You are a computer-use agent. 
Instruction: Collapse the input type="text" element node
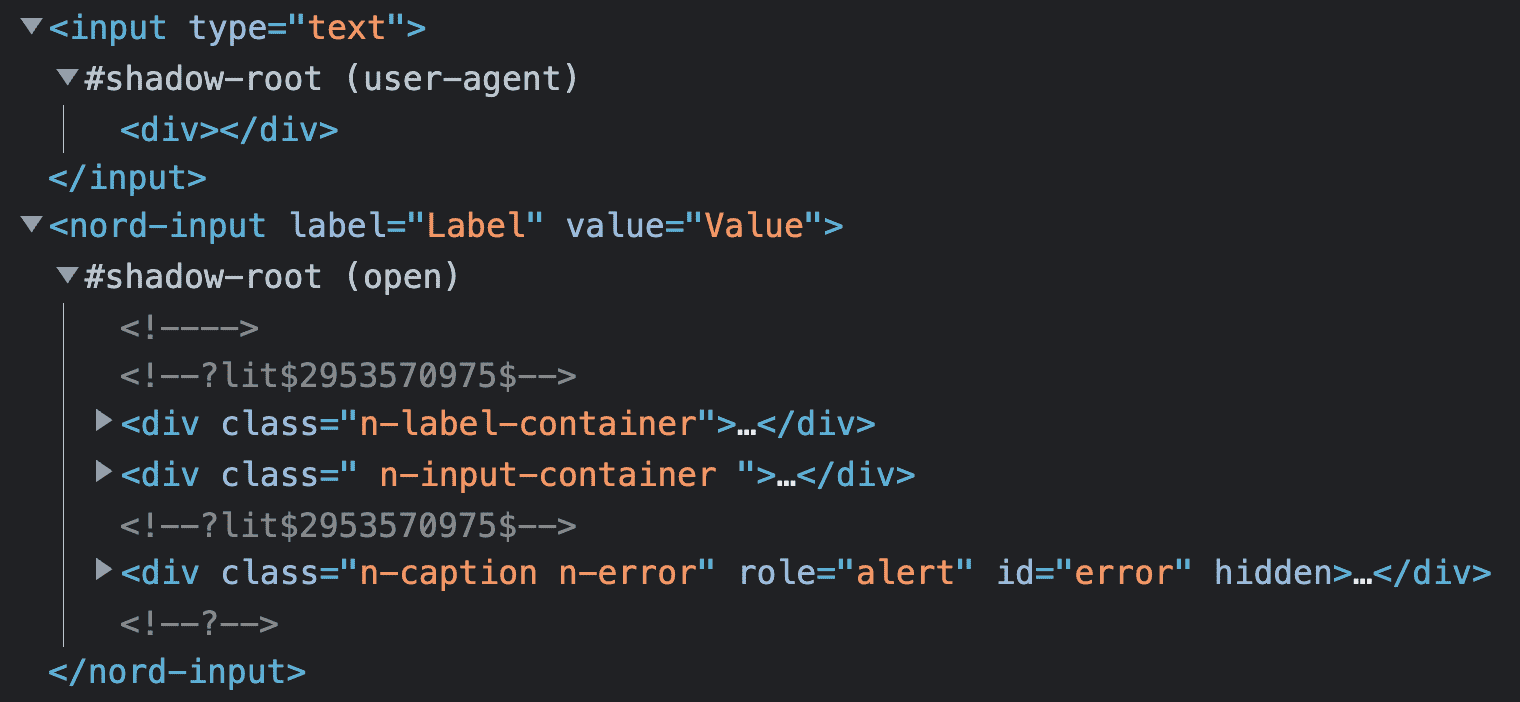[x=32, y=27]
